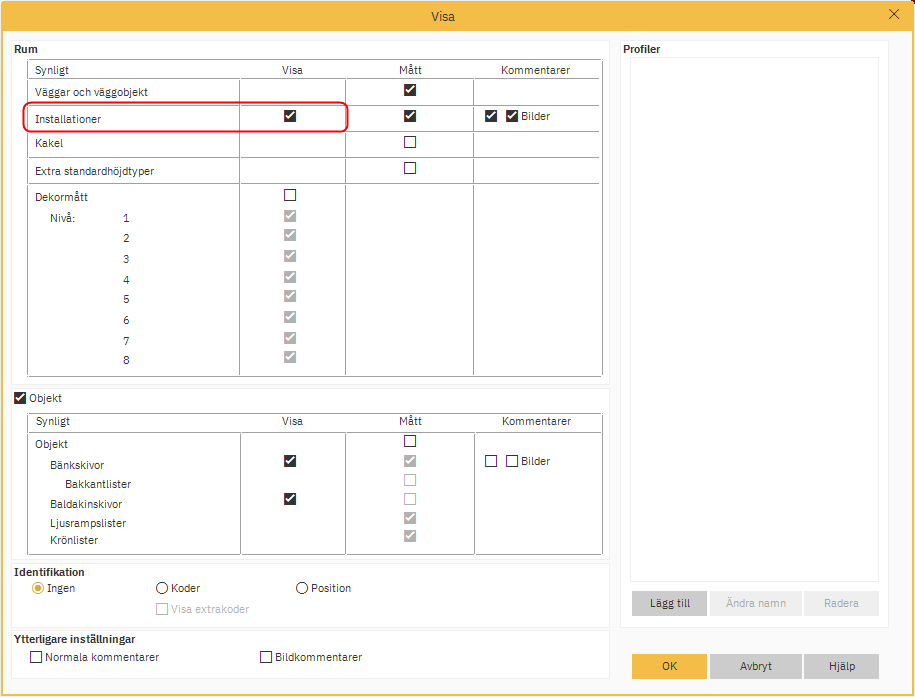The image size is (915, 697).
Task: Uncheck Installationer in the Visa column
Action: pos(290,116)
